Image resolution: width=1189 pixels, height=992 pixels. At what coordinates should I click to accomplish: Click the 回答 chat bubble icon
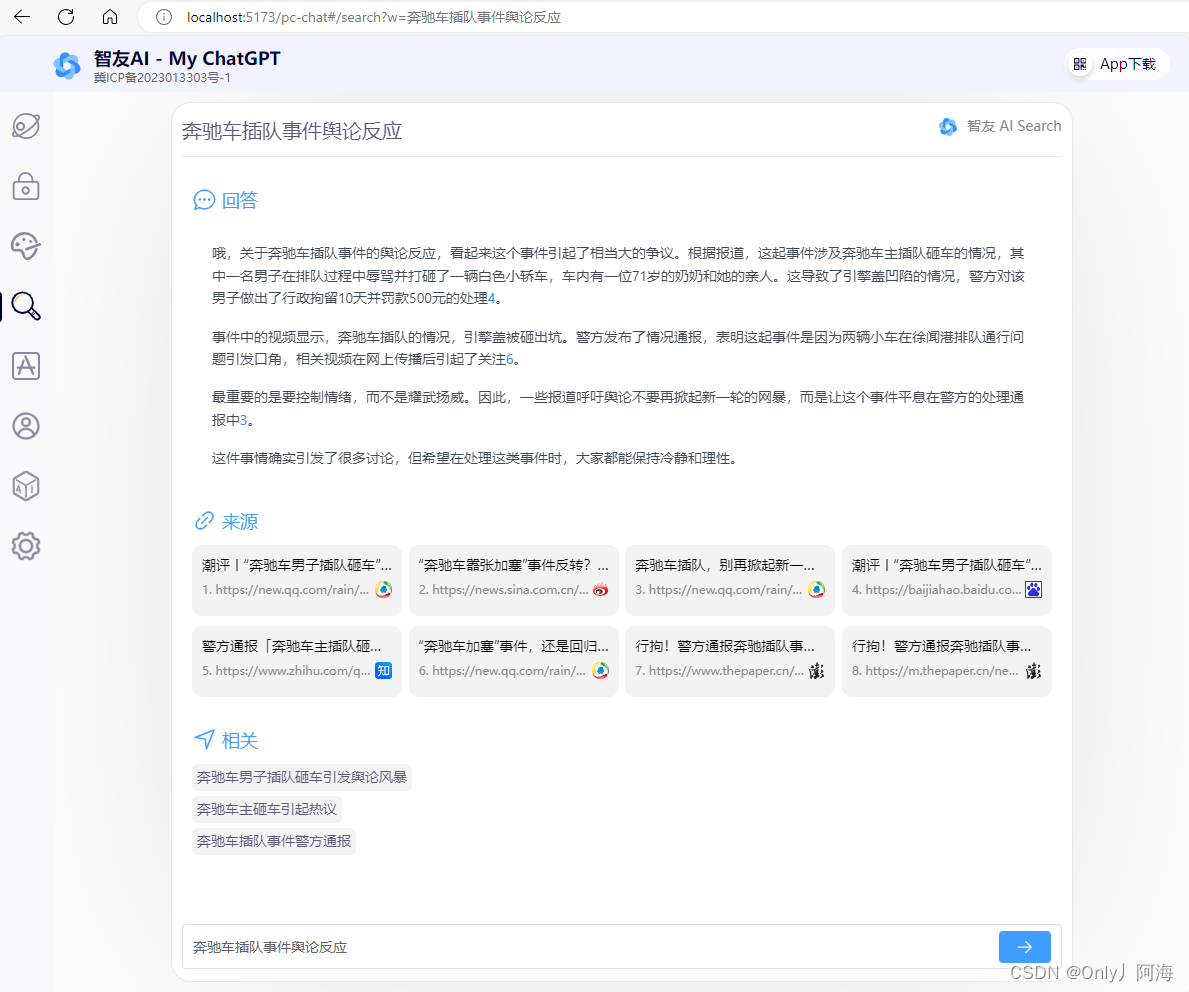pos(204,200)
